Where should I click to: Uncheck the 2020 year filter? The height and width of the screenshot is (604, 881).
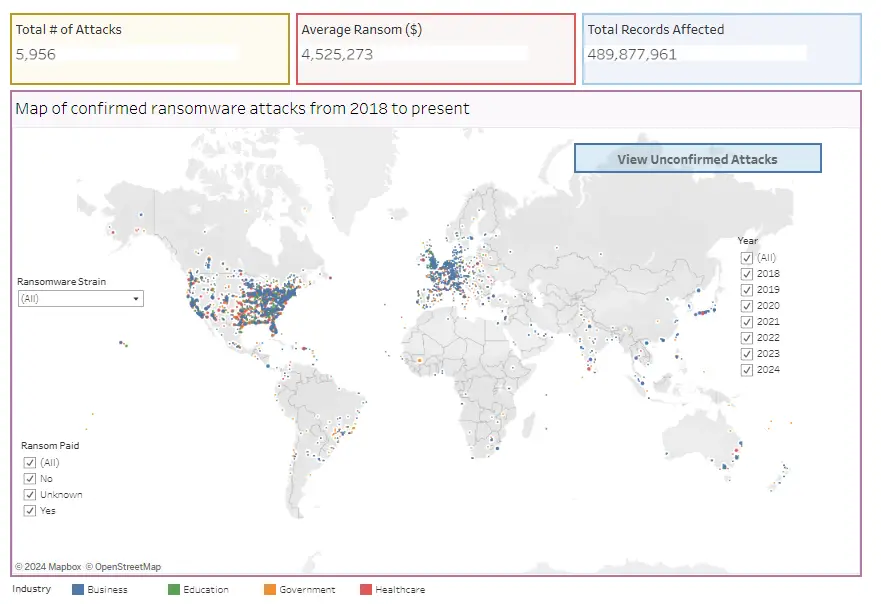coord(747,305)
